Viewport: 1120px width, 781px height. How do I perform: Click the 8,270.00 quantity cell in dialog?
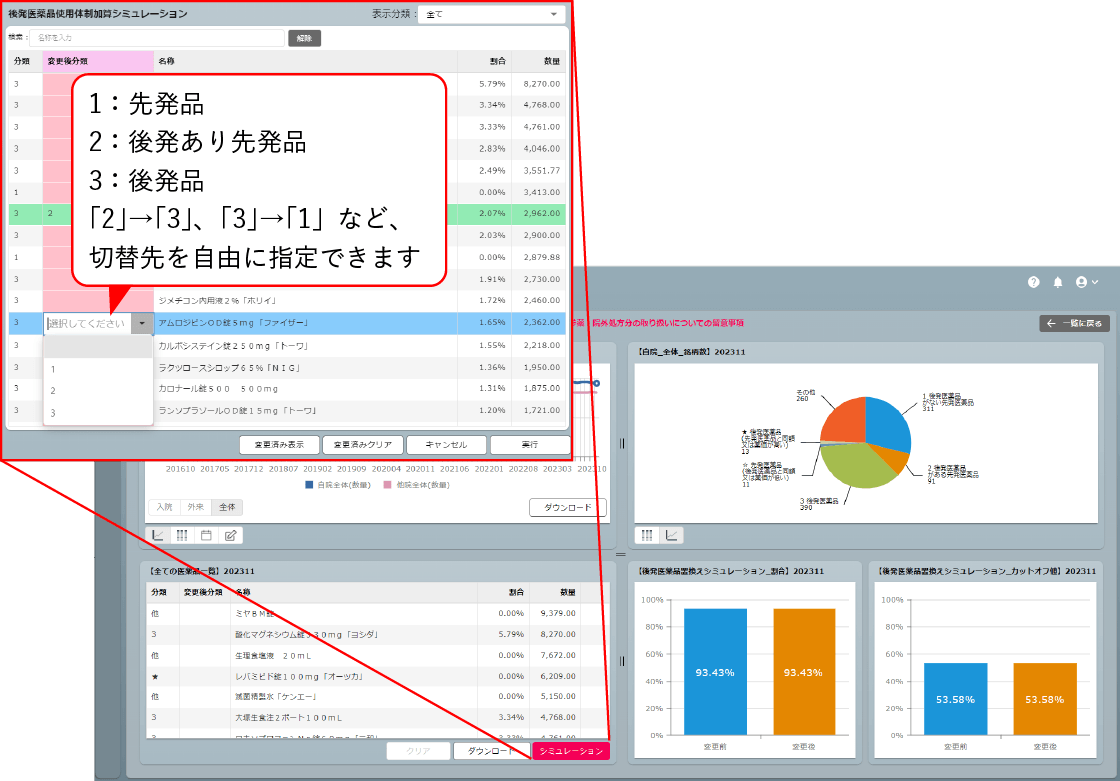[541, 84]
